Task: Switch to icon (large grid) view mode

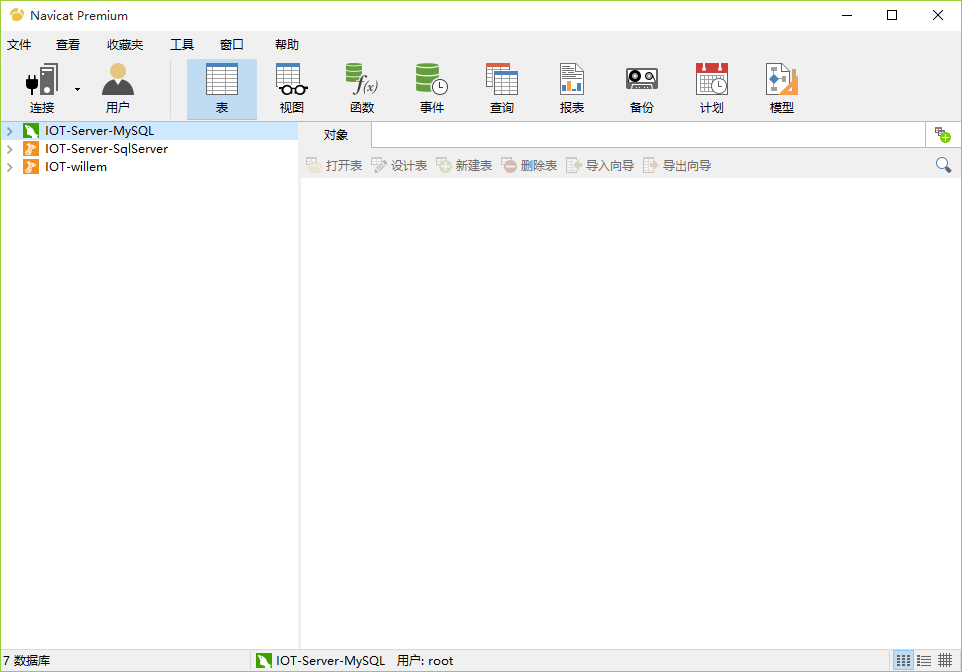Action: pyautogui.click(x=903, y=660)
